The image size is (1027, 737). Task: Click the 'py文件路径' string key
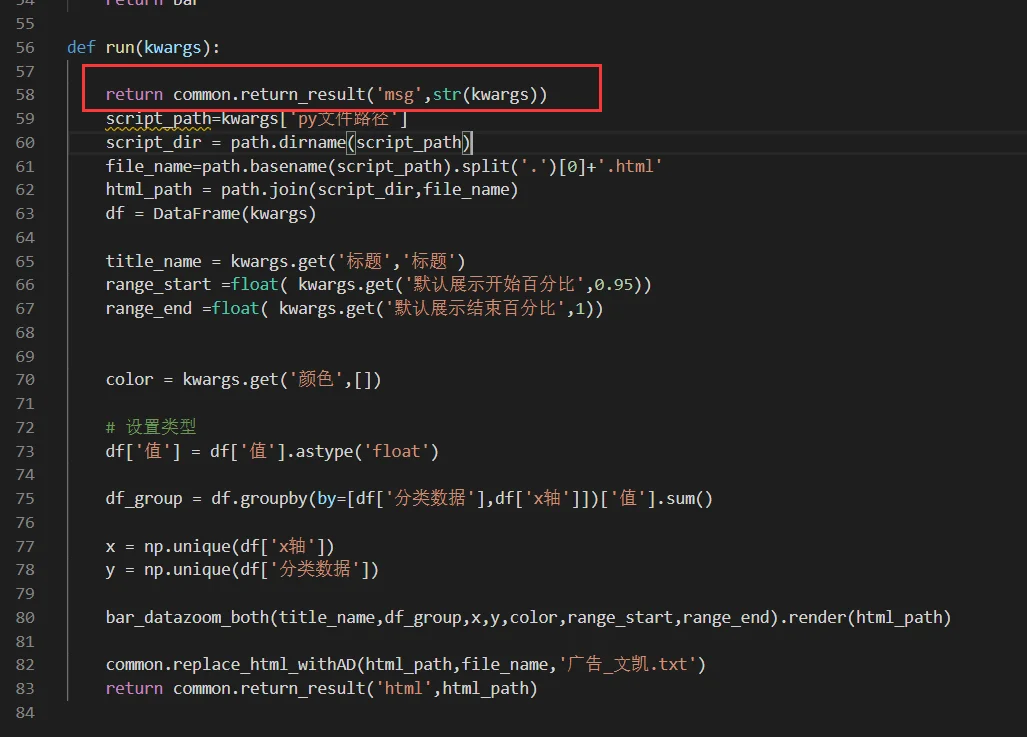click(343, 119)
